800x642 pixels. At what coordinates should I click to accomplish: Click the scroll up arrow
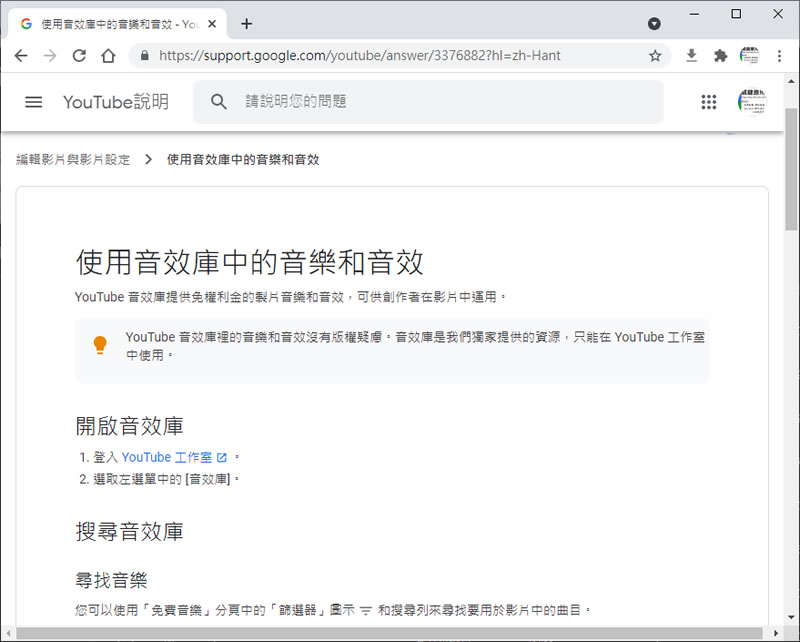click(791, 81)
